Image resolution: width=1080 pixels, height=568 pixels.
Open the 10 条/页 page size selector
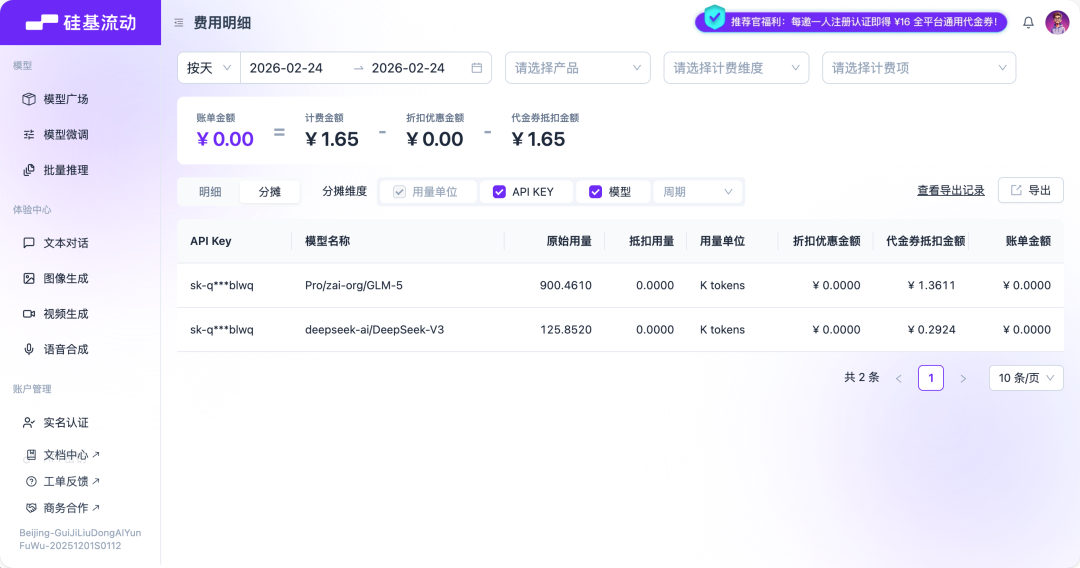[1026, 378]
